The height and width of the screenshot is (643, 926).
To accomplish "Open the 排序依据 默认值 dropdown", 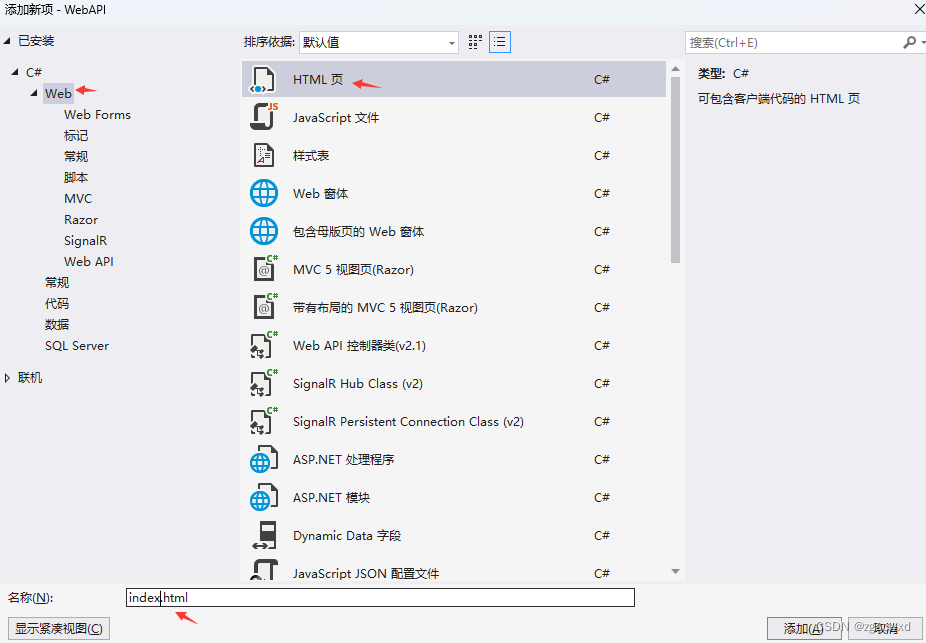I will click(379, 43).
